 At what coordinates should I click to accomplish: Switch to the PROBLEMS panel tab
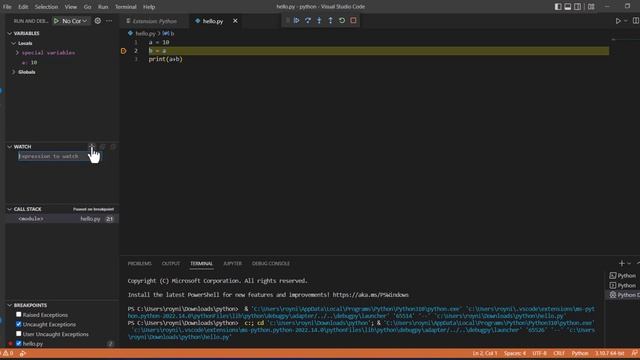140,264
